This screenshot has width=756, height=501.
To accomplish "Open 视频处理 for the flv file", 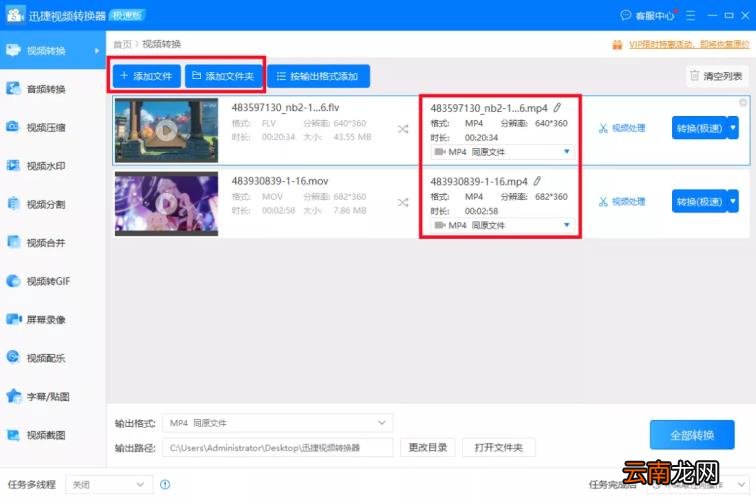I will pyautogui.click(x=622, y=128).
